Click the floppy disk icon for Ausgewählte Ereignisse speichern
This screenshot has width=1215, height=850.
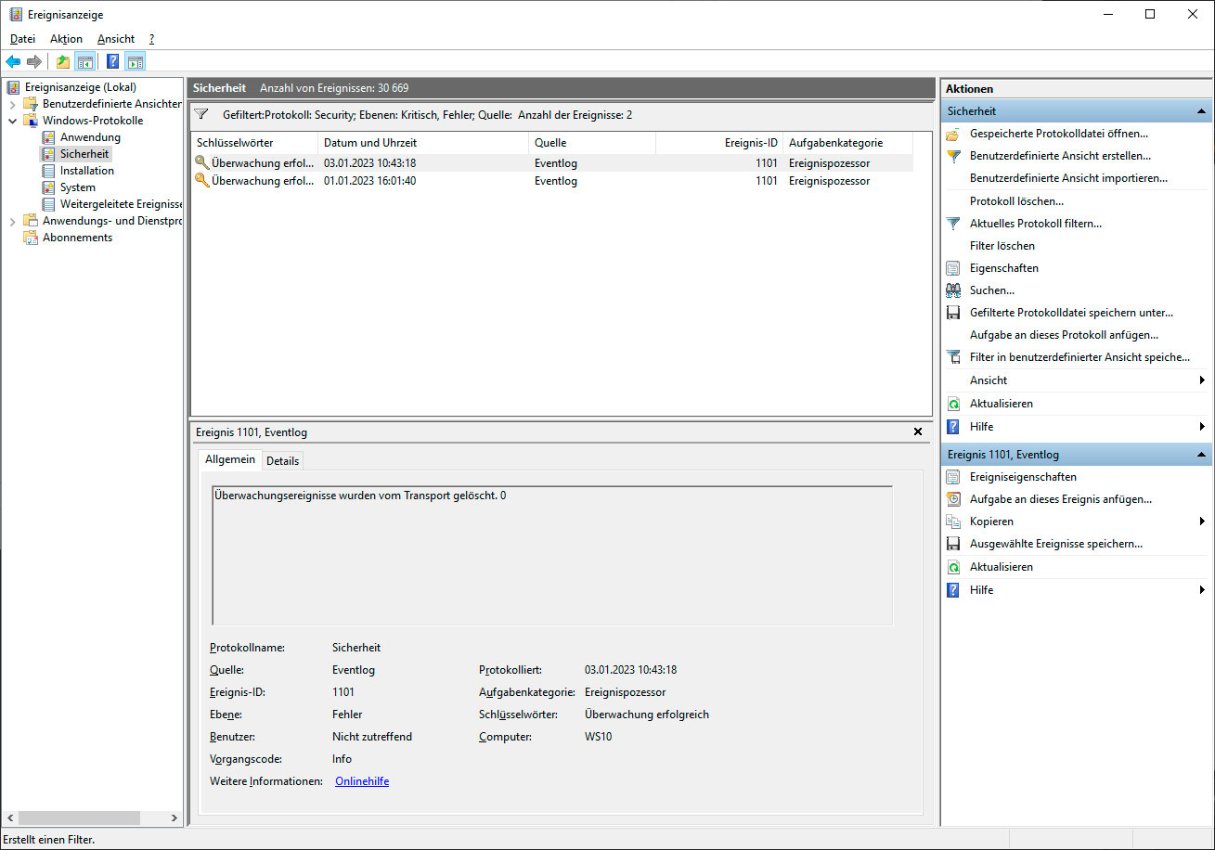click(953, 543)
